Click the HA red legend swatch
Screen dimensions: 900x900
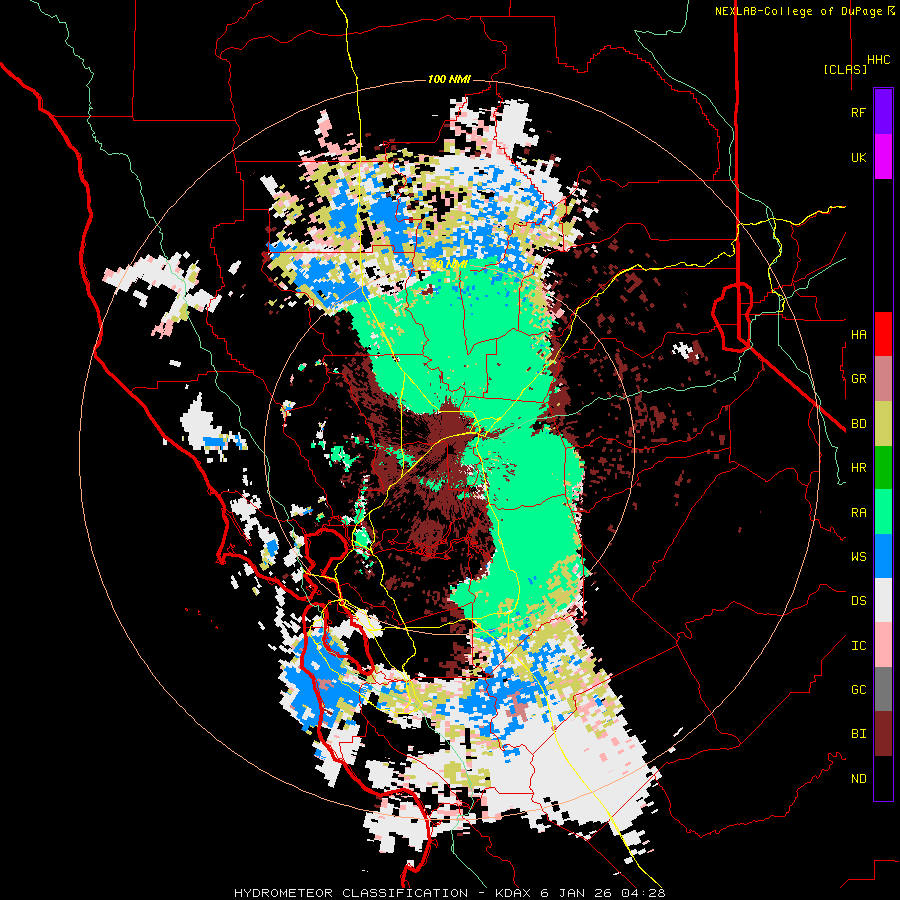click(x=883, y=334)
